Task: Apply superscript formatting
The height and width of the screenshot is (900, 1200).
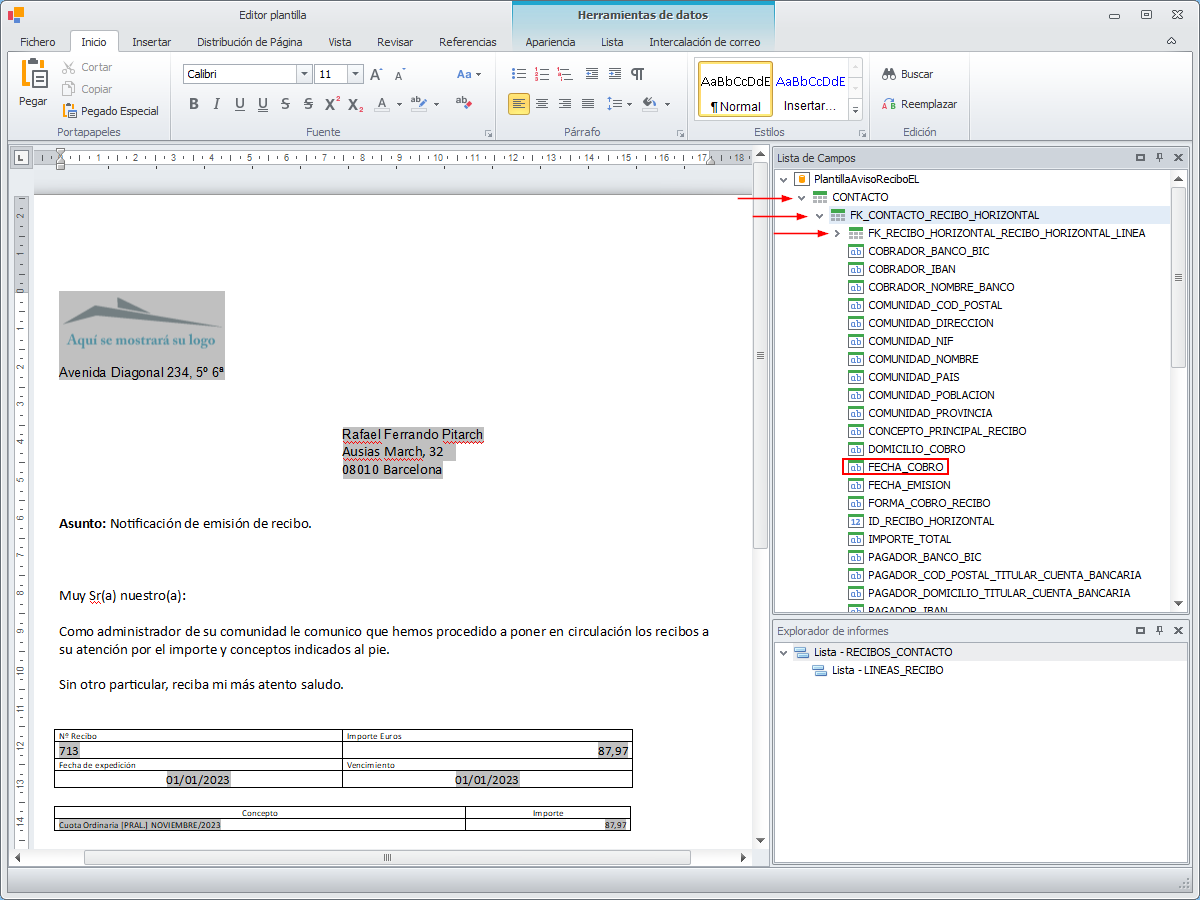Action: 332,104
